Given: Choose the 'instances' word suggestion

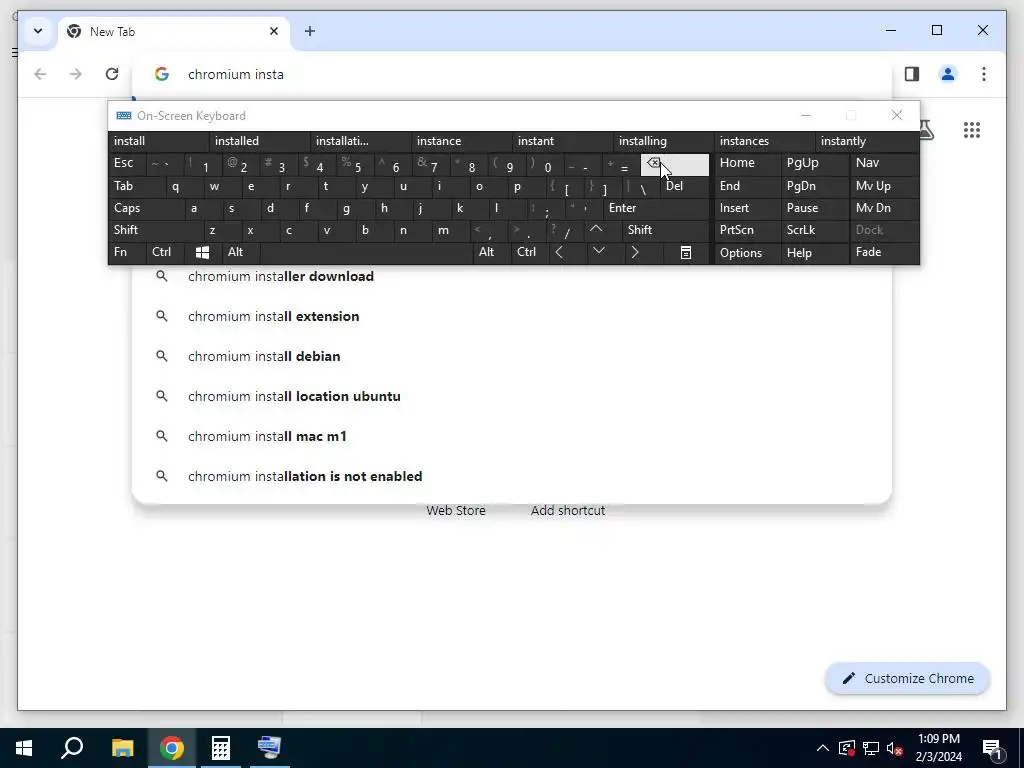Looking at the screenshot, I should click(x=765, y=141).
